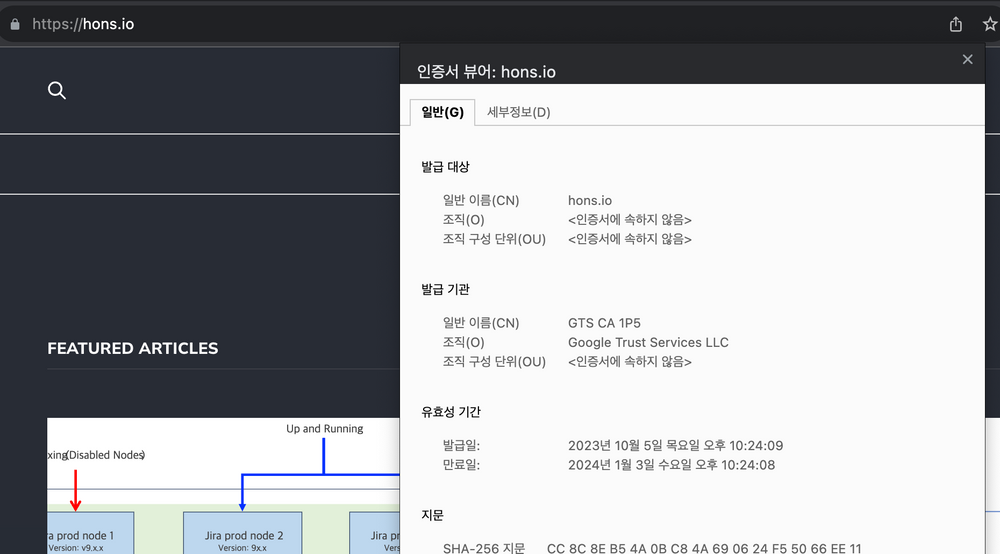The height and width of the screenshot is (554, 1000).
Task: Bookmark page with the star icon
Action: (990, 24)
